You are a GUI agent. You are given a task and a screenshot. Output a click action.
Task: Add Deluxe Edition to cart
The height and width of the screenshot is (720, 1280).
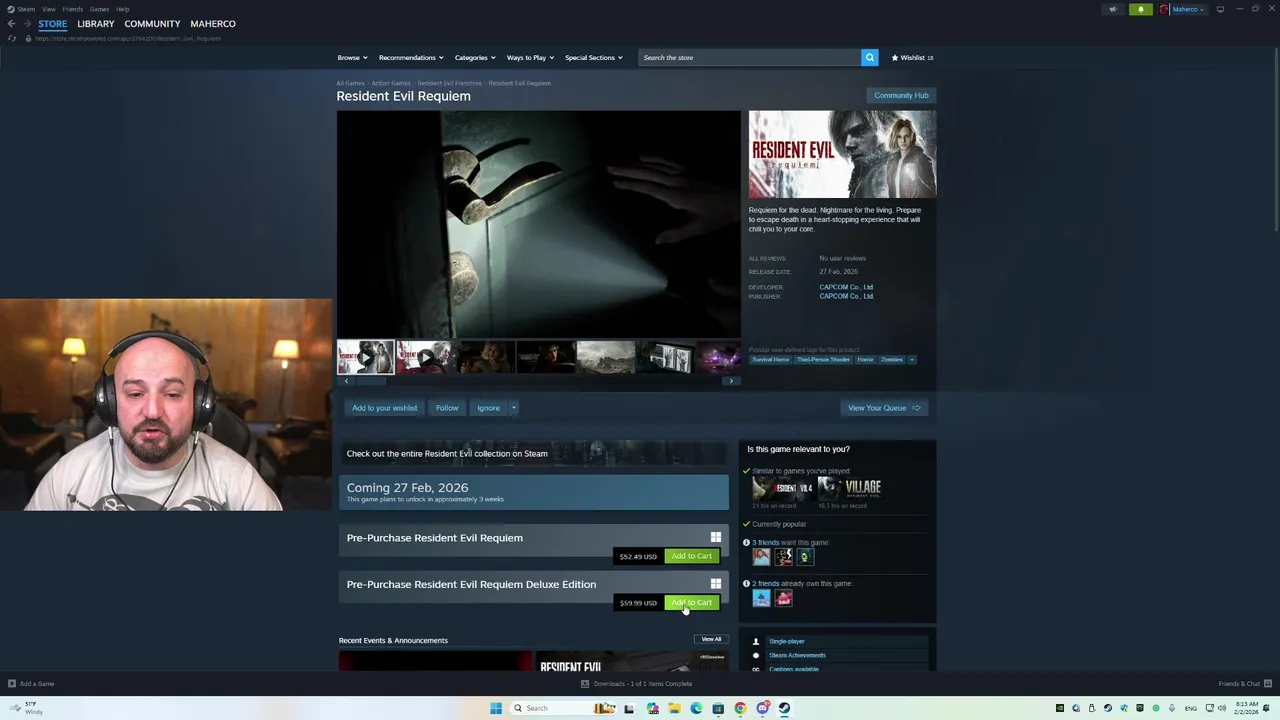point(692,603)
